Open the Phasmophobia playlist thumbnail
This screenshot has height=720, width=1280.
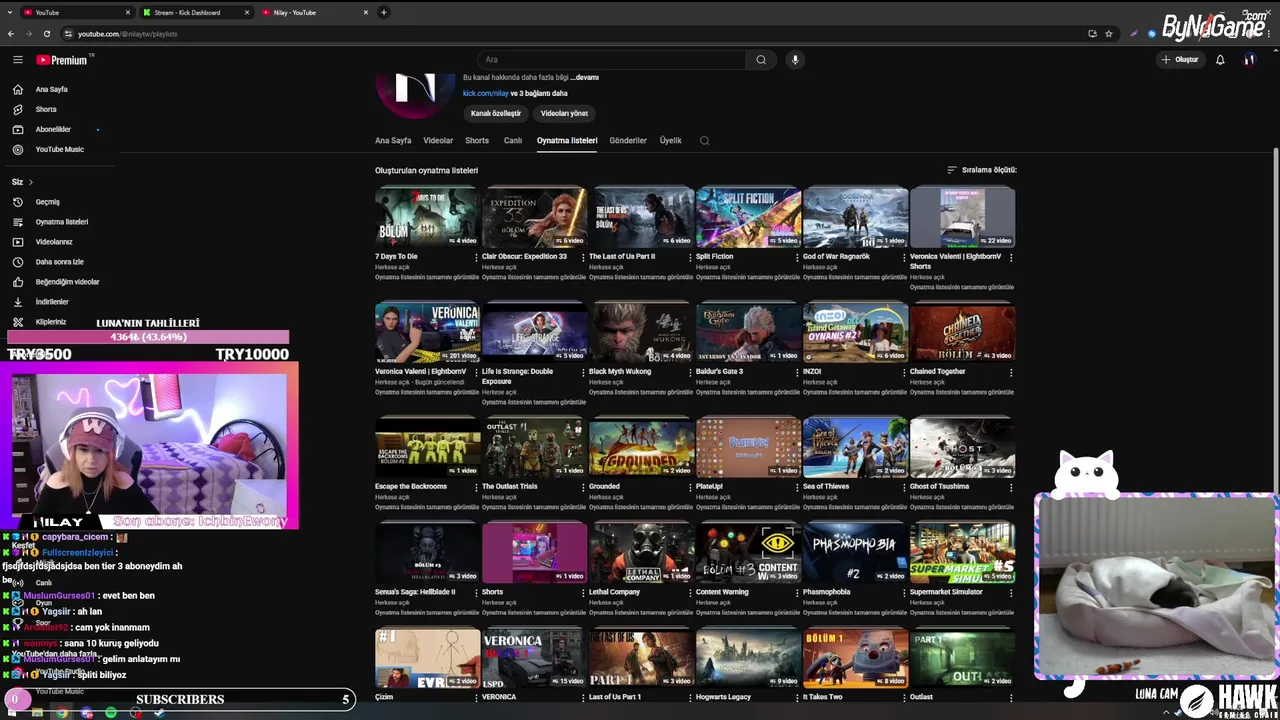855,552
